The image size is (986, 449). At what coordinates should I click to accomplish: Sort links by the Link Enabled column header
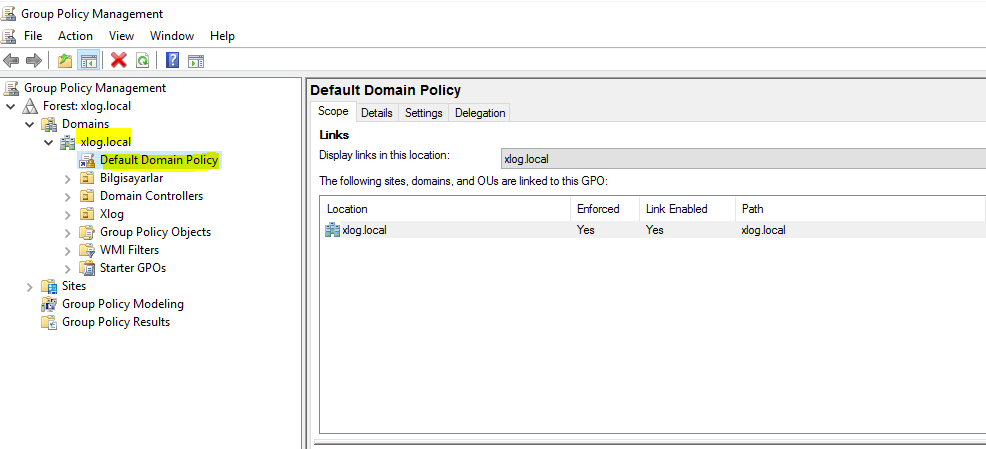[x=687, y=209]
